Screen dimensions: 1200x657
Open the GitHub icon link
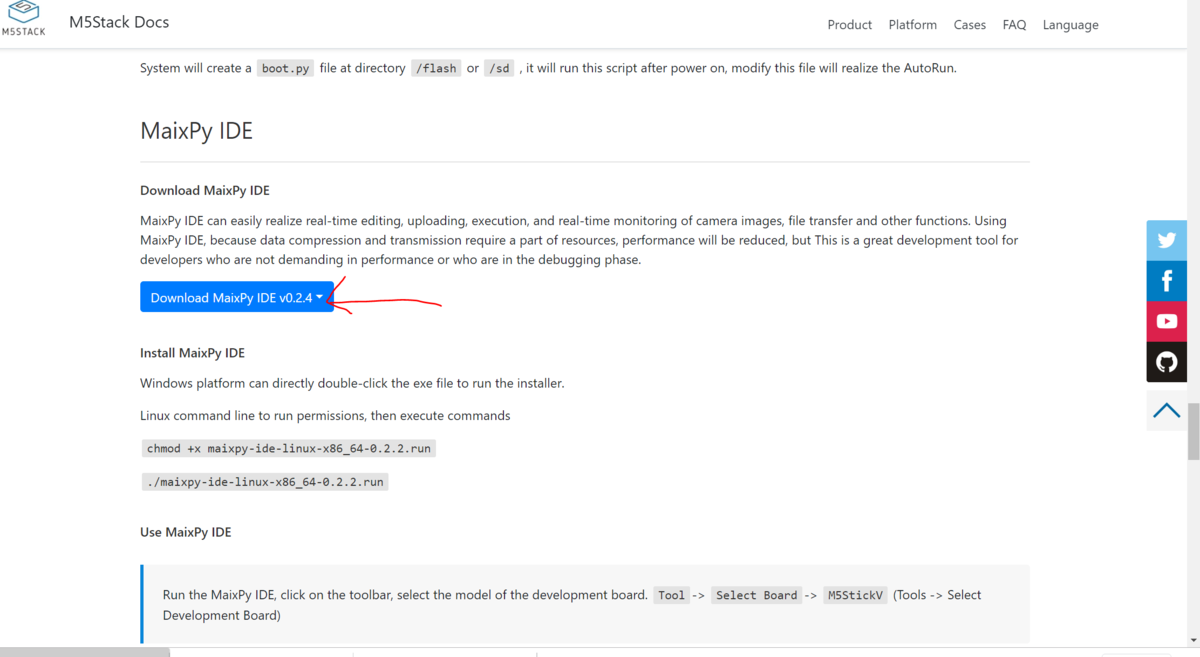tap(1166, 362)
